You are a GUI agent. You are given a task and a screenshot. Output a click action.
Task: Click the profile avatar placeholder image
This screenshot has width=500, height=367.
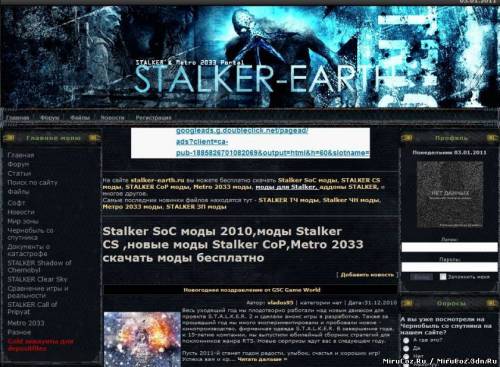(450, 194)
